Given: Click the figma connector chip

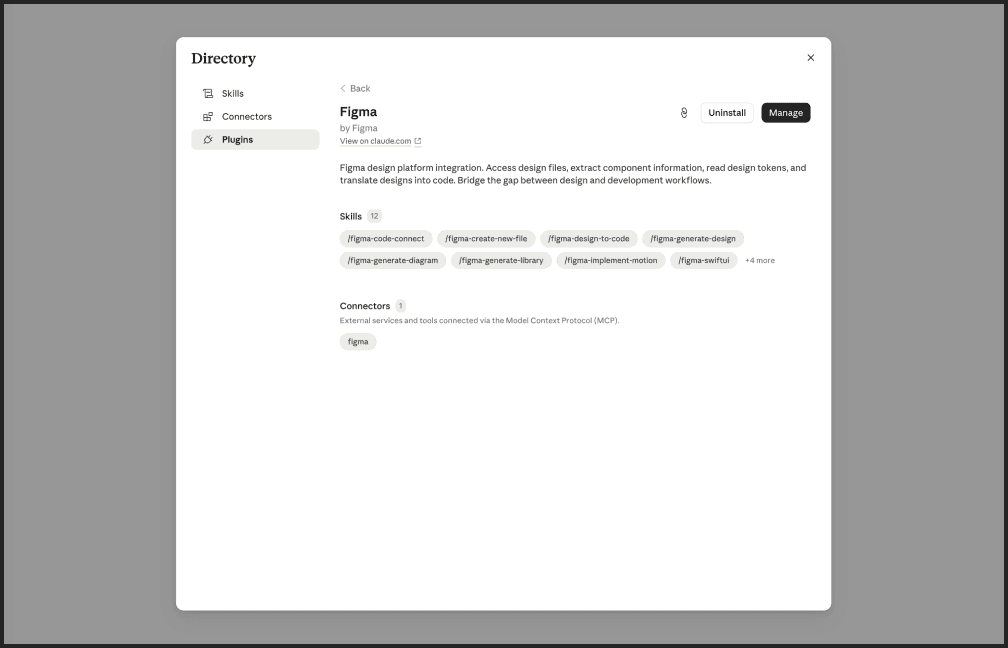Looking at the screenshot, I should tap(358, 342).
